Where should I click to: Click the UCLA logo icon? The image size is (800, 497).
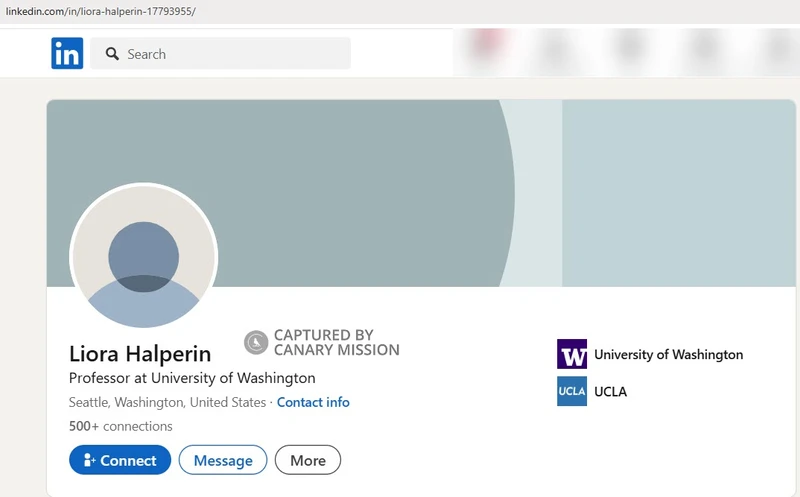(x=572, y=391)
